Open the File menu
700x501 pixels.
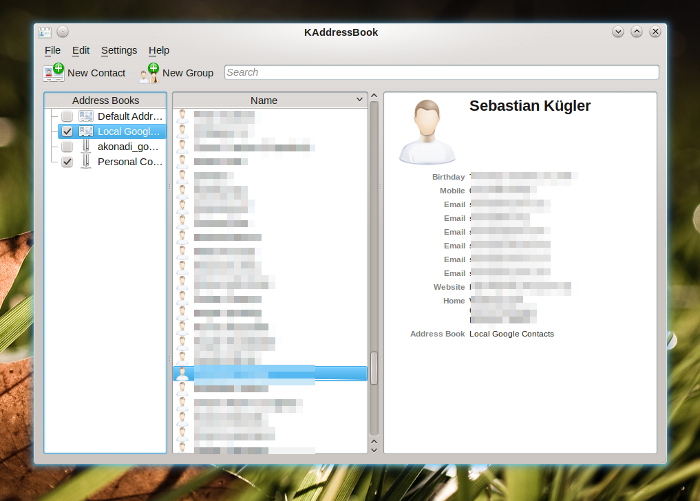point(52,50)
